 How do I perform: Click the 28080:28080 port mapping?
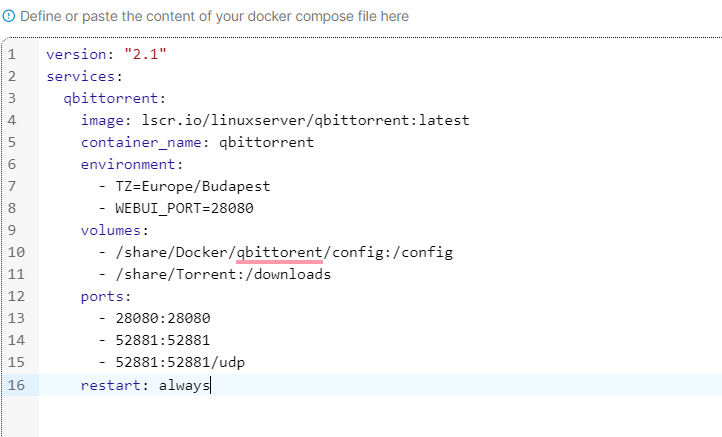[x=163, y=318]
